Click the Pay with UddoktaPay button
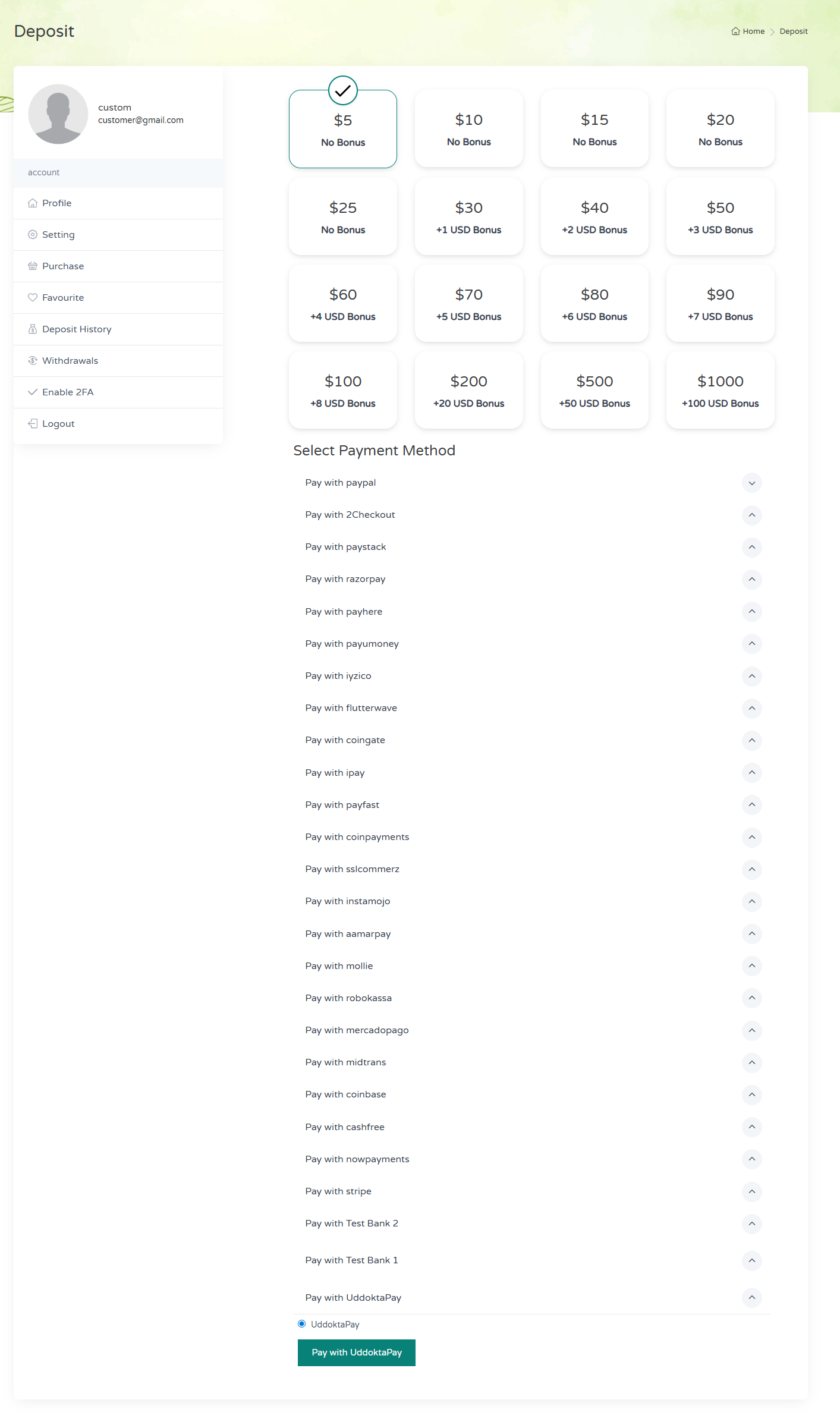This screenshot has height=1428, width=840. tap(356, 1352)
